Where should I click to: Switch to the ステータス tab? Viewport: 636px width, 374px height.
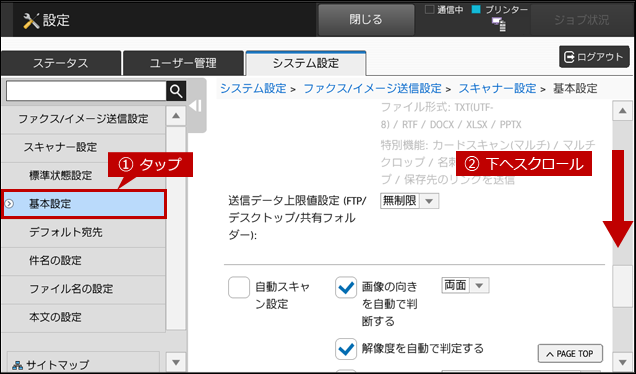(61, 63)
